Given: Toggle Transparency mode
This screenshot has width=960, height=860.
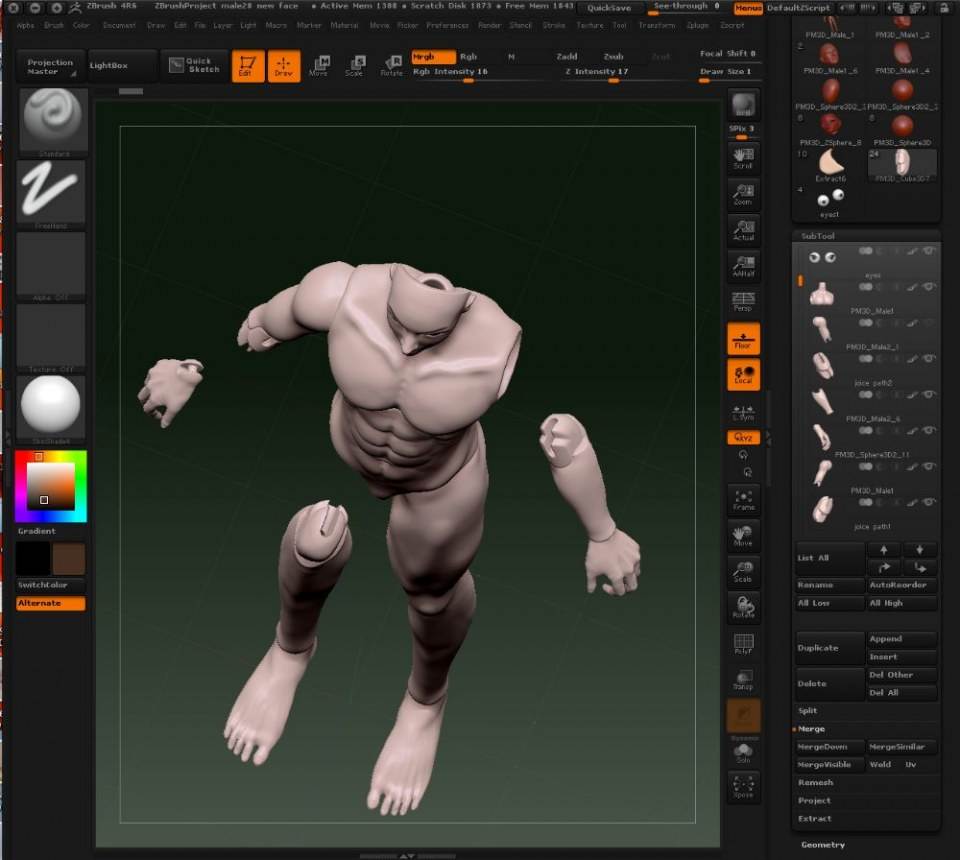Looking at the screenshot, I should [x=743, y=680].
